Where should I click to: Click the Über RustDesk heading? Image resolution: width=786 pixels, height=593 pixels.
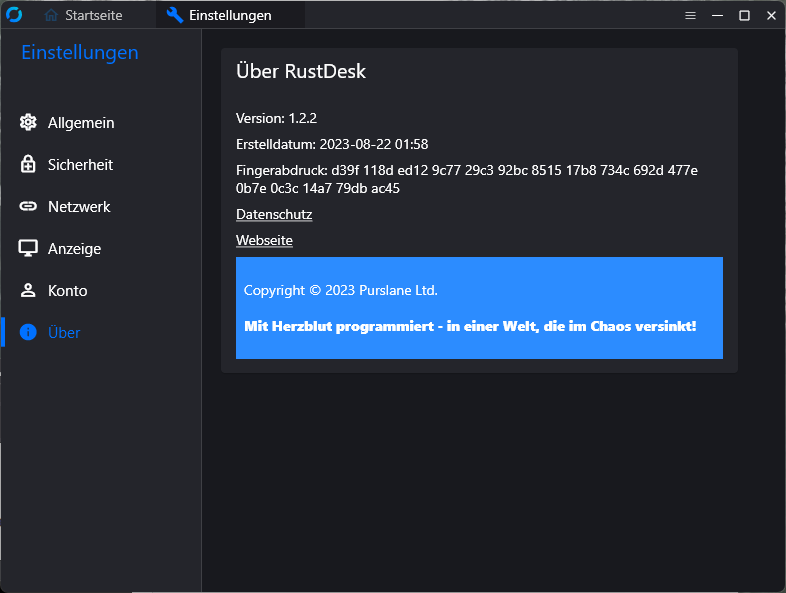[301, 71]
